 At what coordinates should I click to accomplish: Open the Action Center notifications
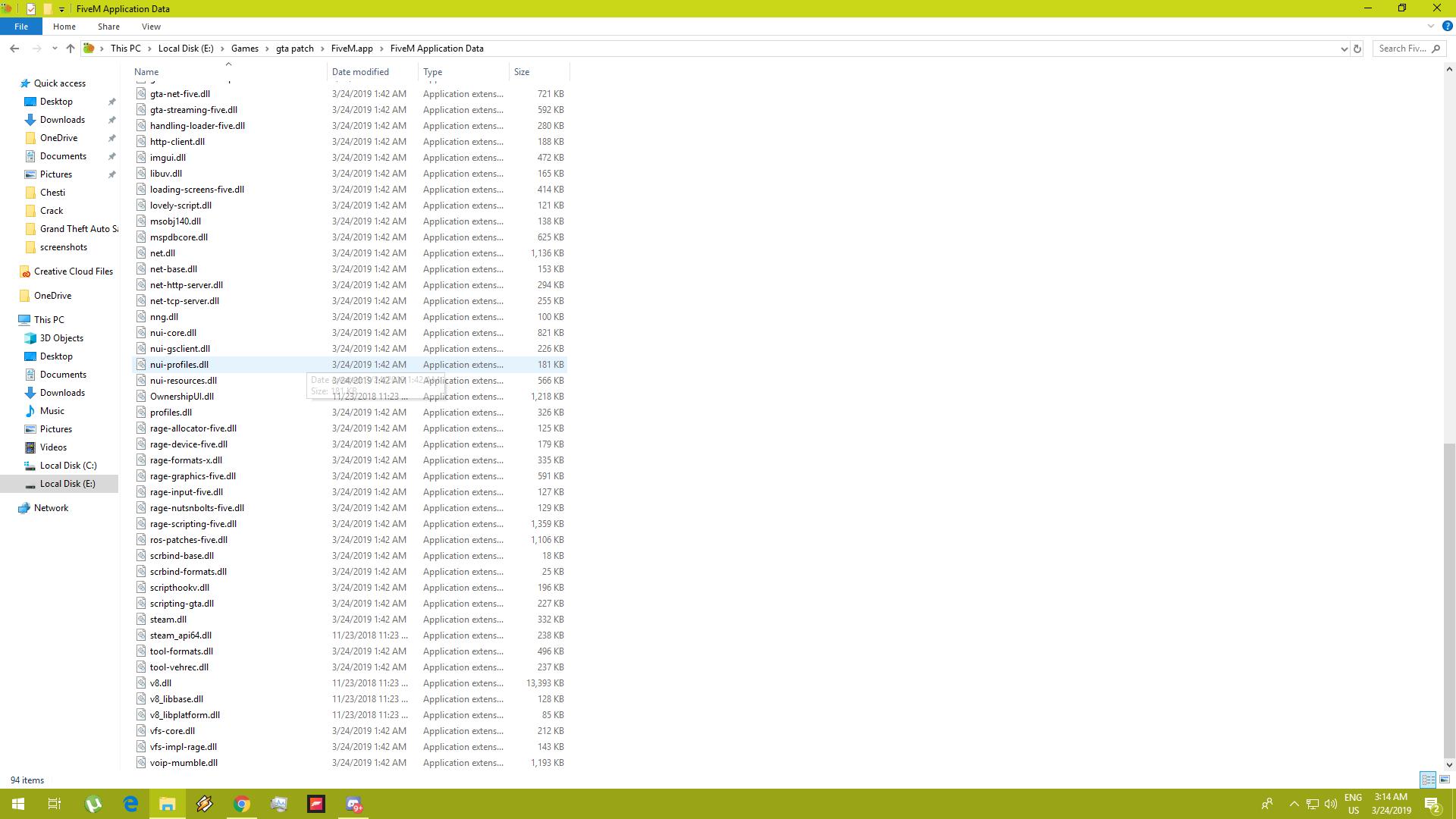[x=1432, y=804]
